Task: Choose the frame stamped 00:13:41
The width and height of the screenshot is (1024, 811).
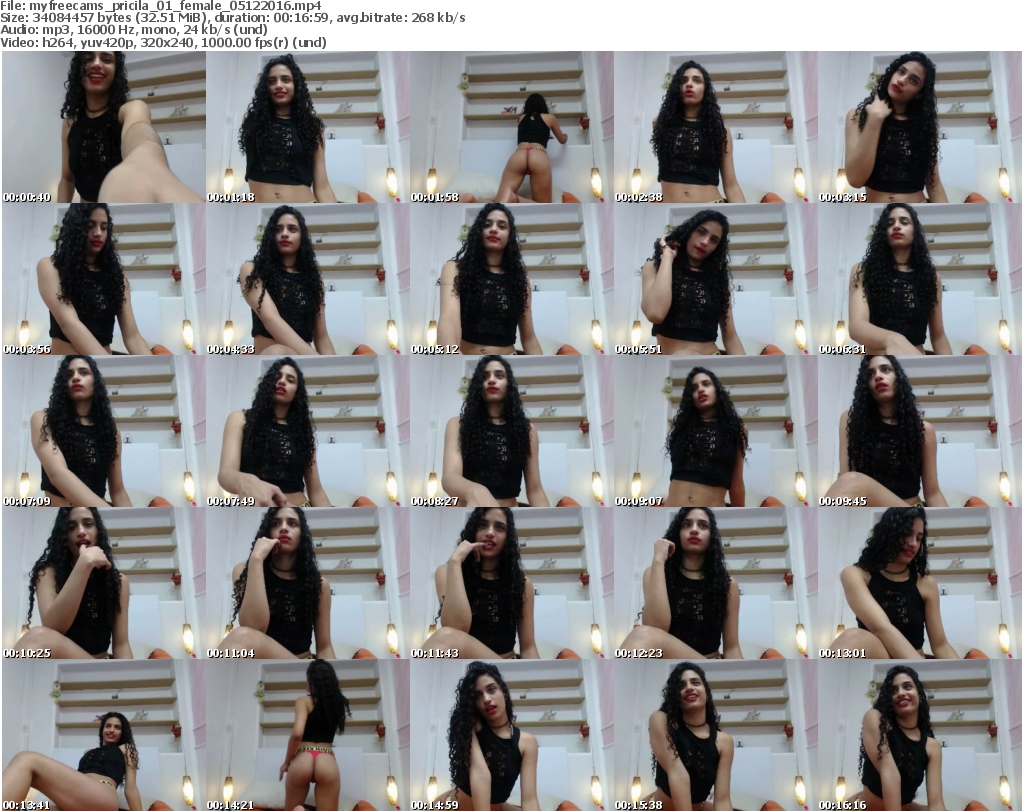Action: pyautogui.click(x=104, y=735)
